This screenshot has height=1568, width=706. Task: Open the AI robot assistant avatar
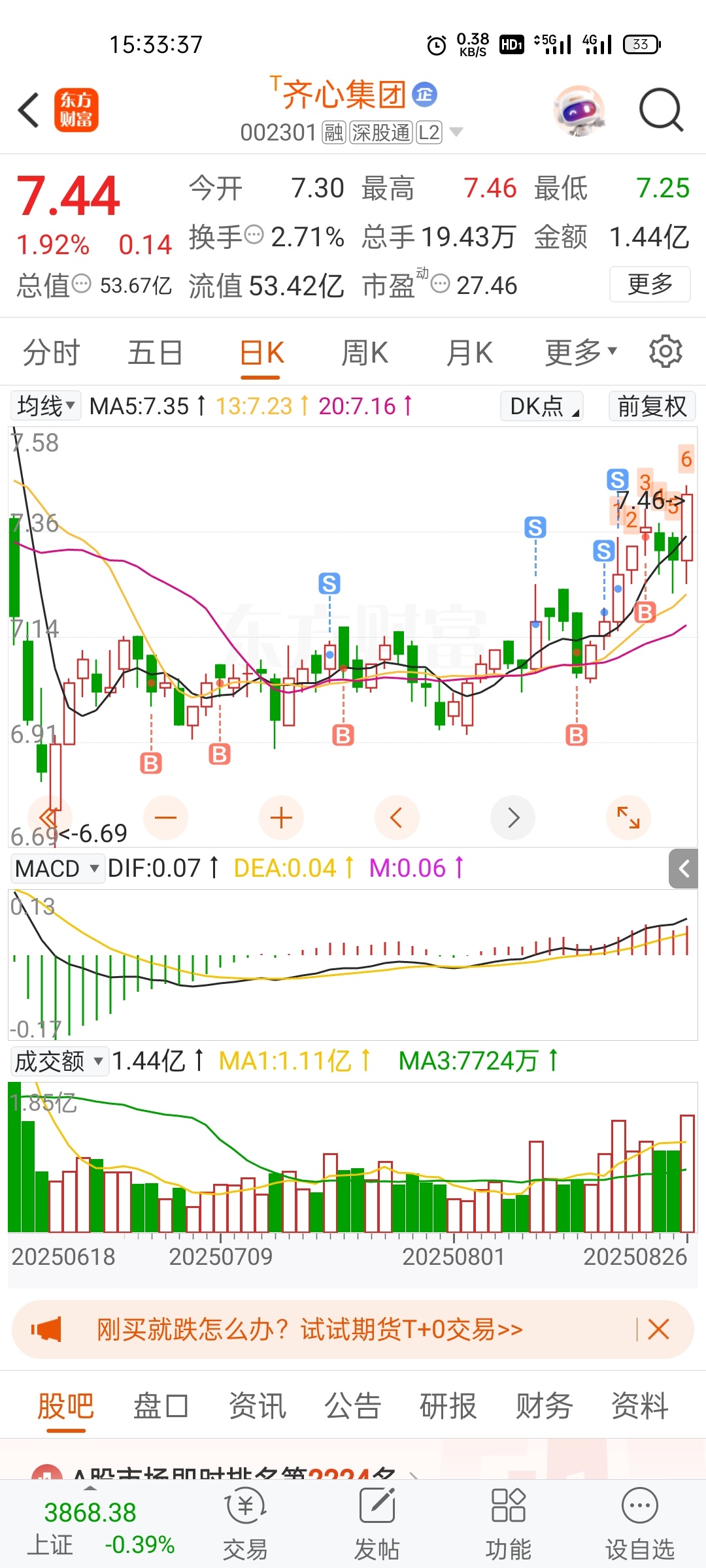(x=579, y=110)
